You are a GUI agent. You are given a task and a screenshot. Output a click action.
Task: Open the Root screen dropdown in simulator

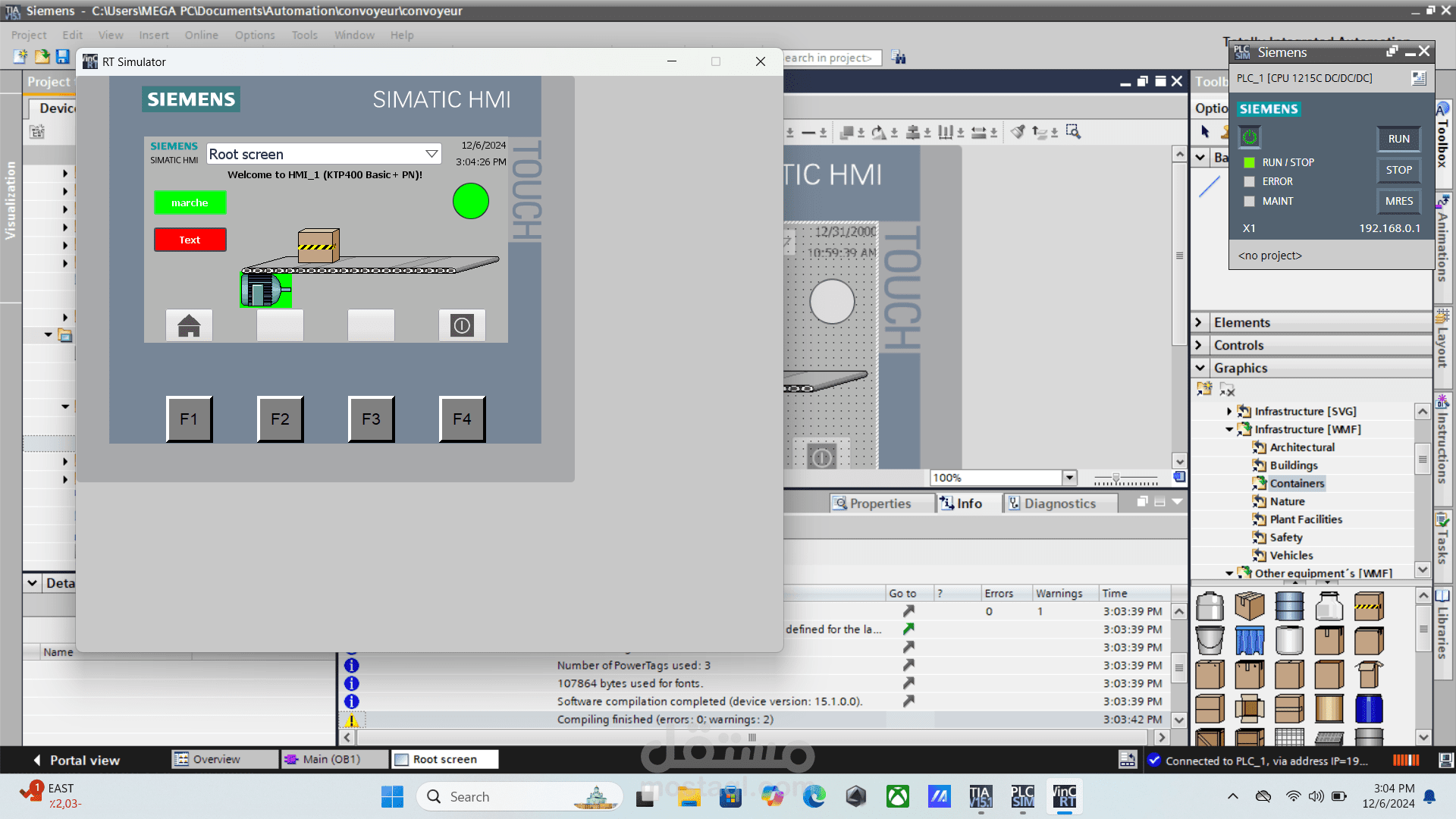click(x=431, y=154)
